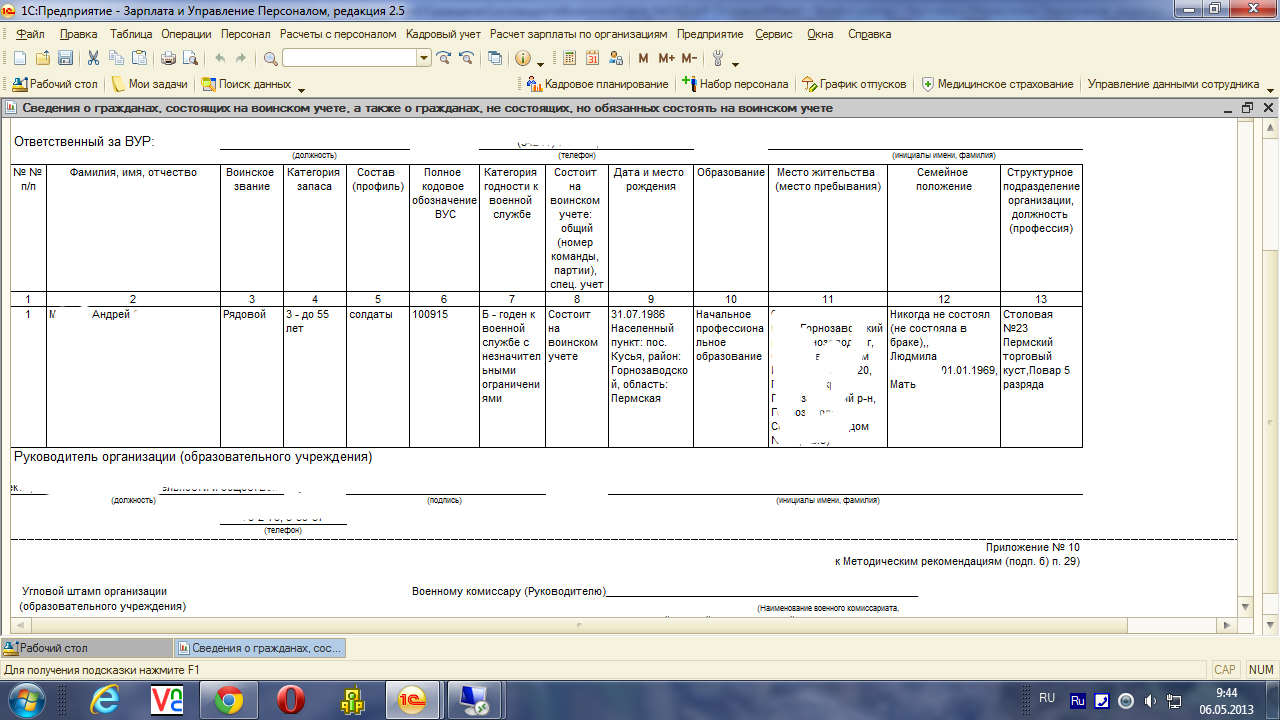The image size is (1280, 720).
Task: Switch to Сведения о гражданах tab
Action: 259,648
